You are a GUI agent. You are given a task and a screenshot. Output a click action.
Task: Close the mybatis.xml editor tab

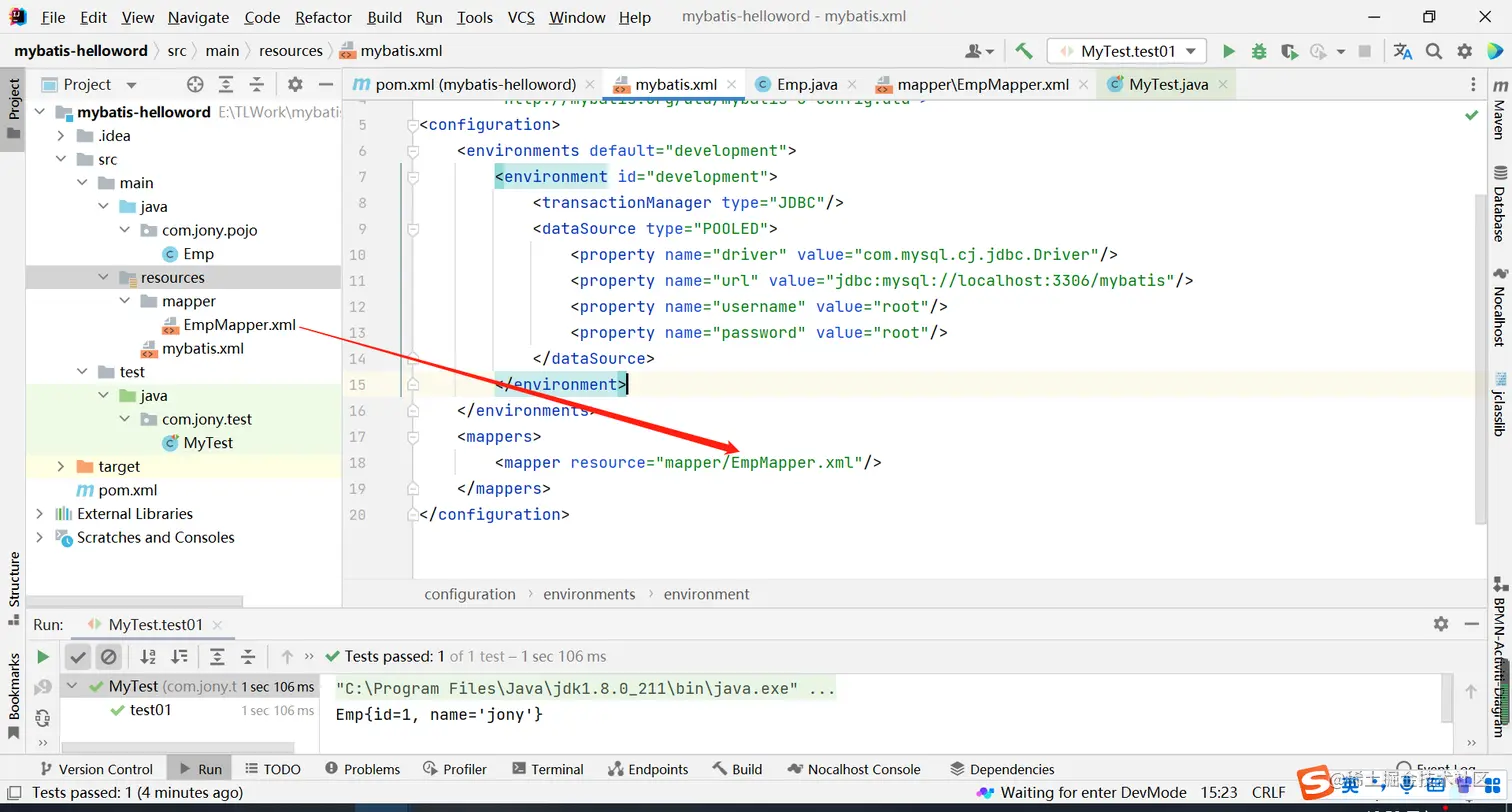732,85
